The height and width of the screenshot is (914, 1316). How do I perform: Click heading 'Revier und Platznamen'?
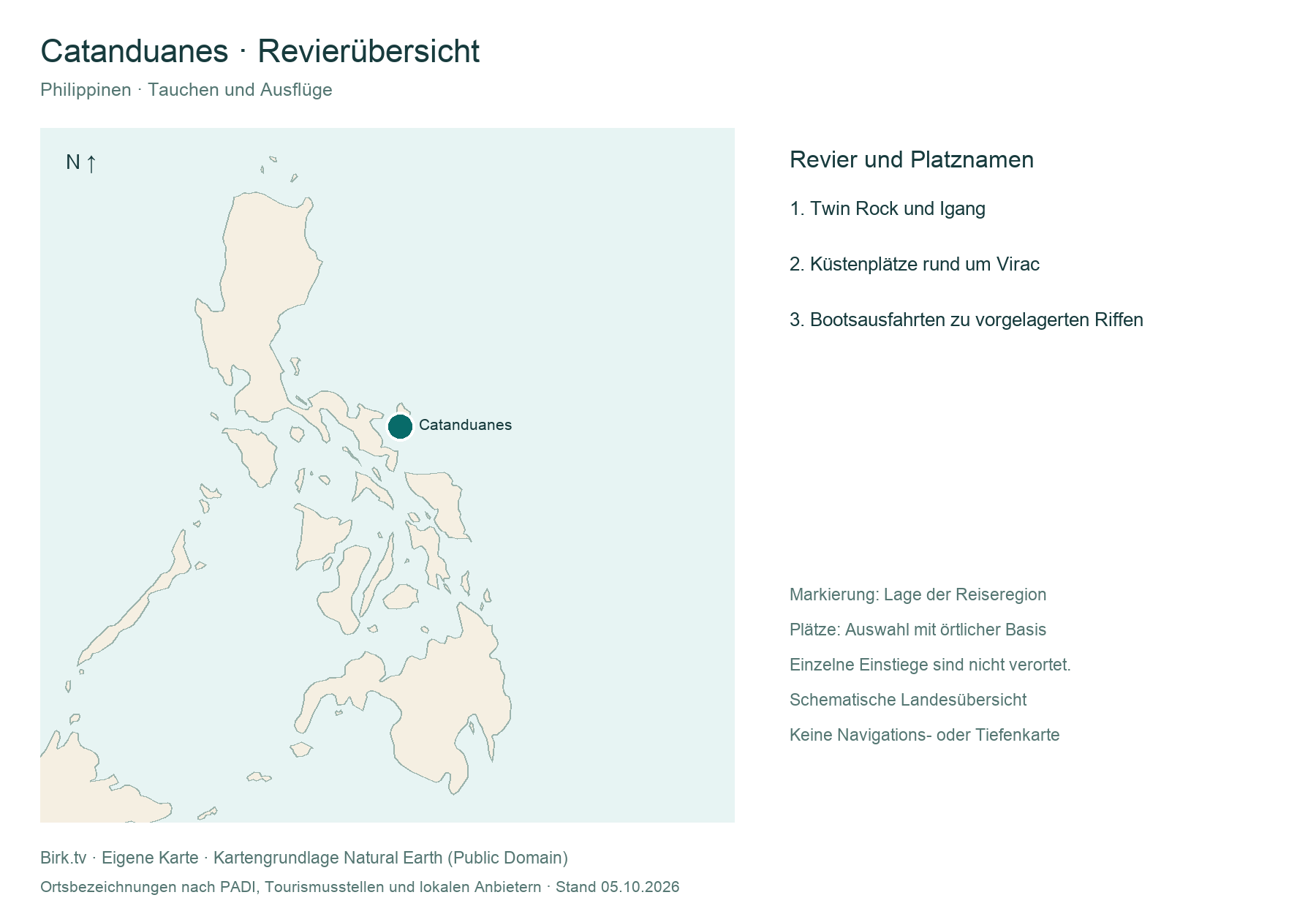pyautogui.click(x=912, y=159)
